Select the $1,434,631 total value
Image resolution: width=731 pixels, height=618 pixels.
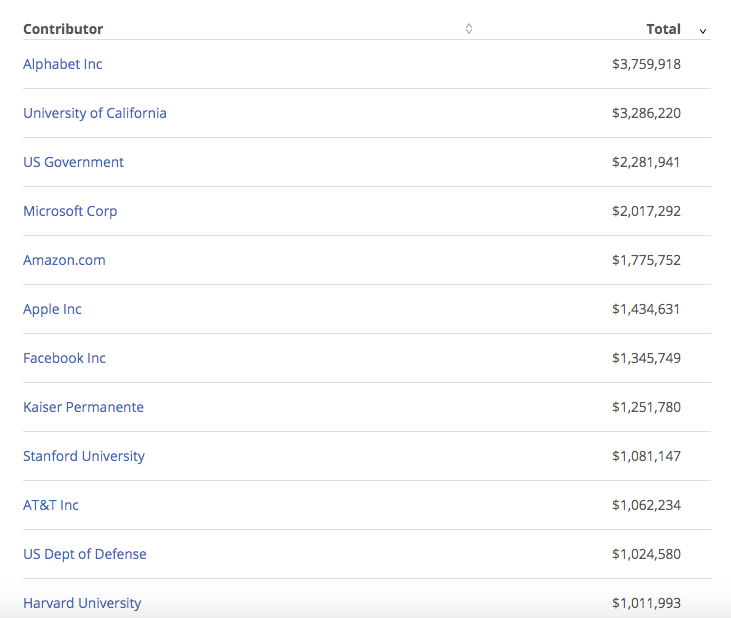pos(646,309)
